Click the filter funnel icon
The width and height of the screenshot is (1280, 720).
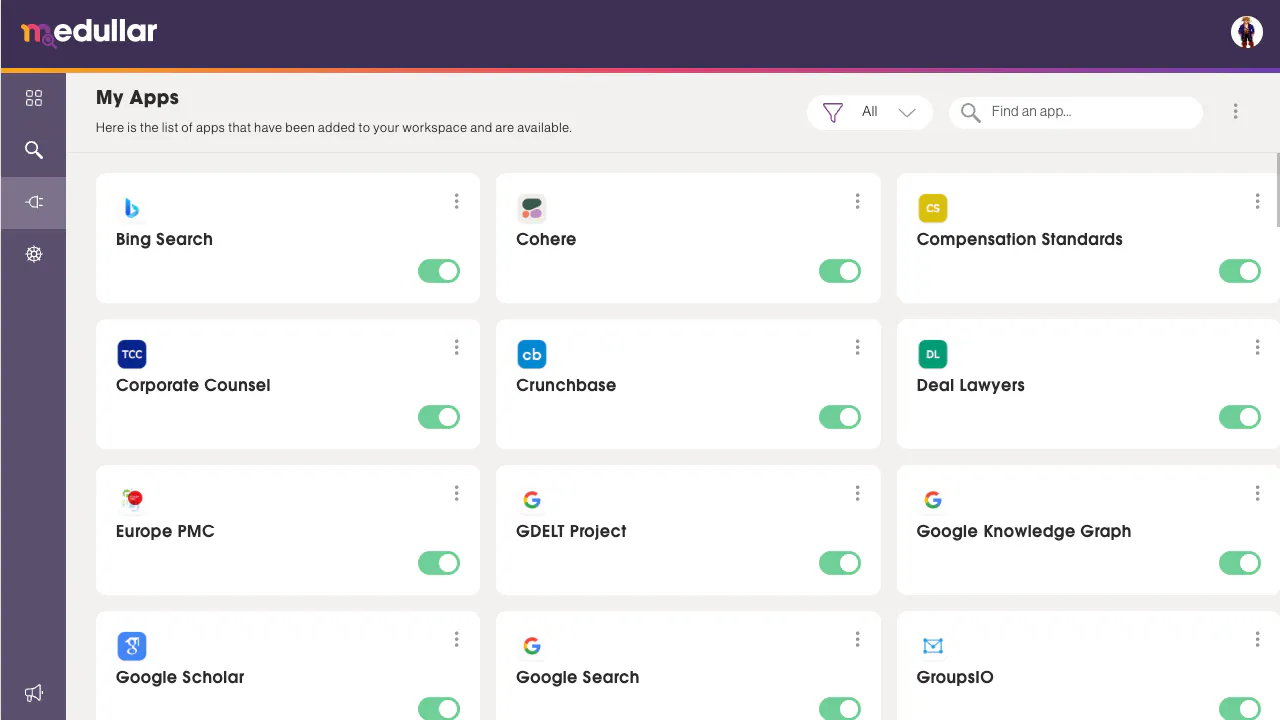tap(832, 113)
